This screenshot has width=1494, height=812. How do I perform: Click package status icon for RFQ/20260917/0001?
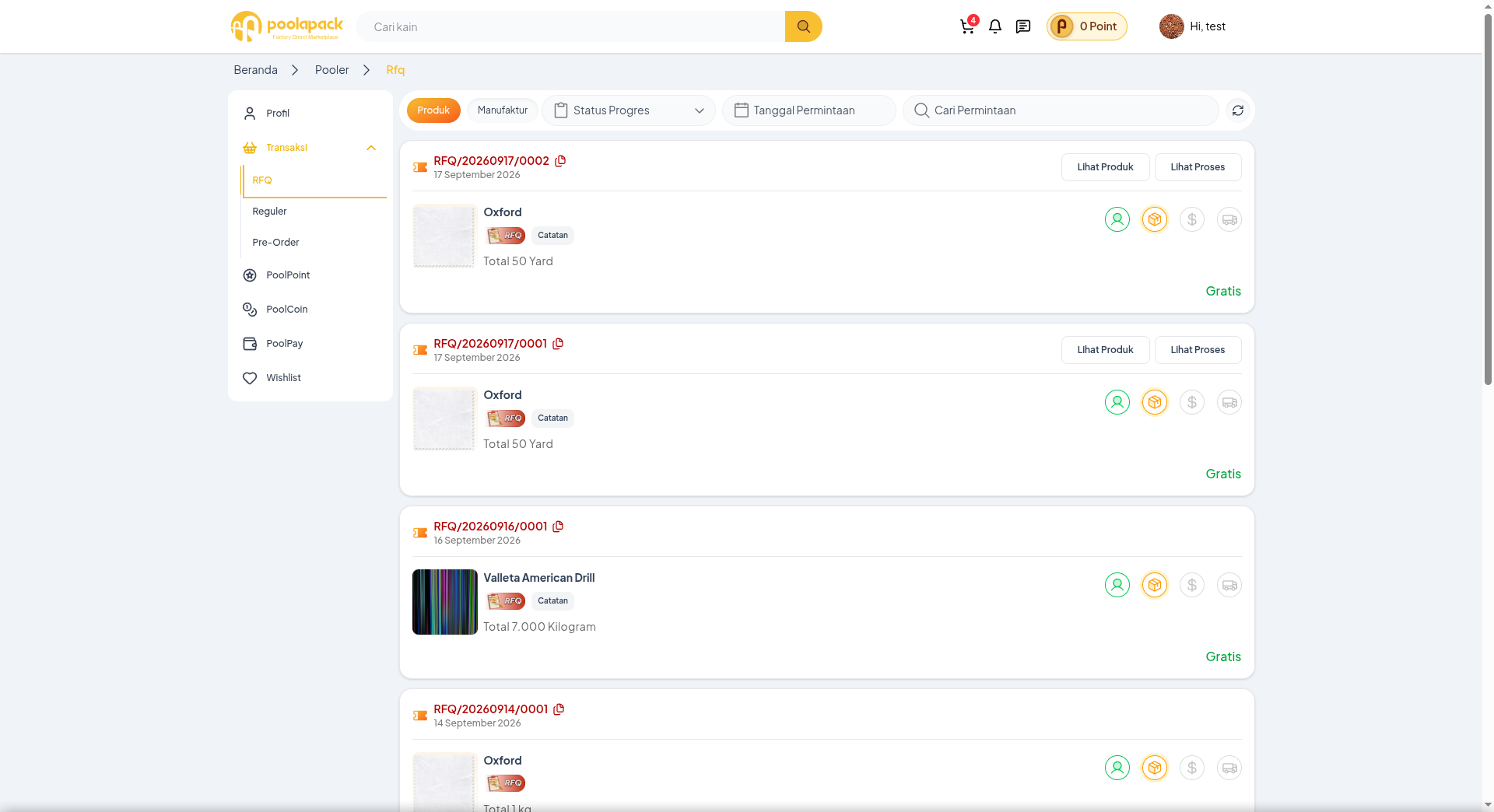tap(1155, 402)
